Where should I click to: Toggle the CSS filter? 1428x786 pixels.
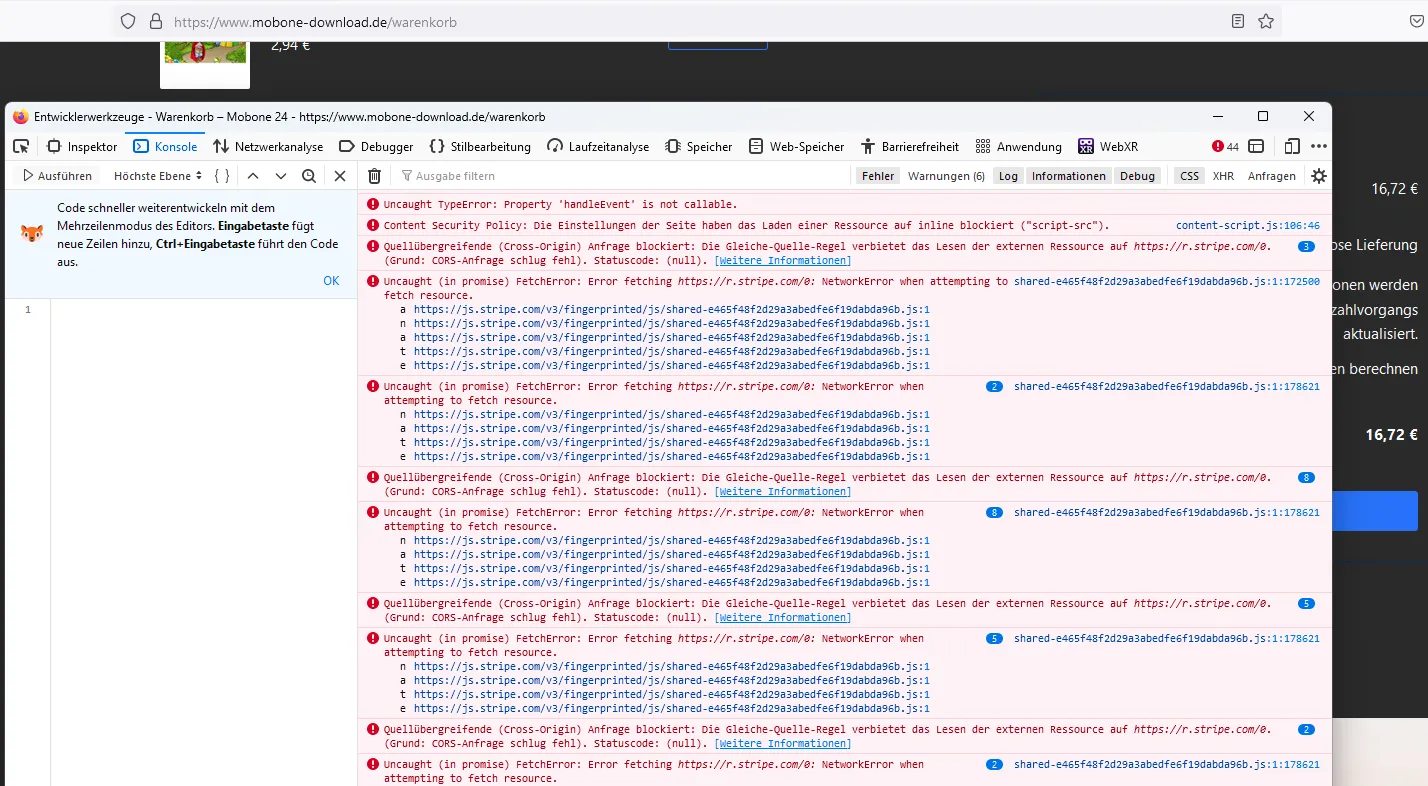1189,176
